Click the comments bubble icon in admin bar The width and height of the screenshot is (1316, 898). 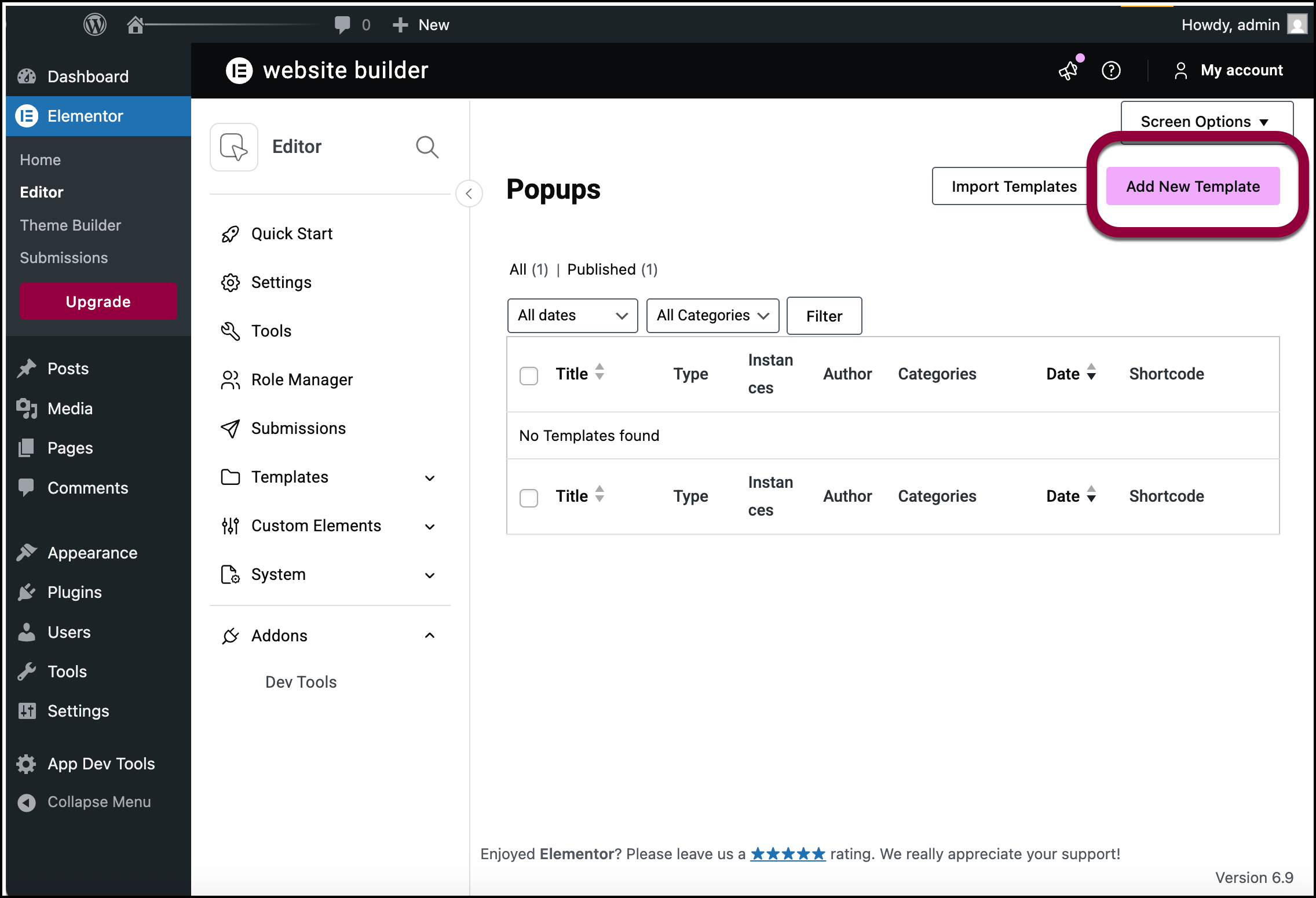click(x=342, y=25)
